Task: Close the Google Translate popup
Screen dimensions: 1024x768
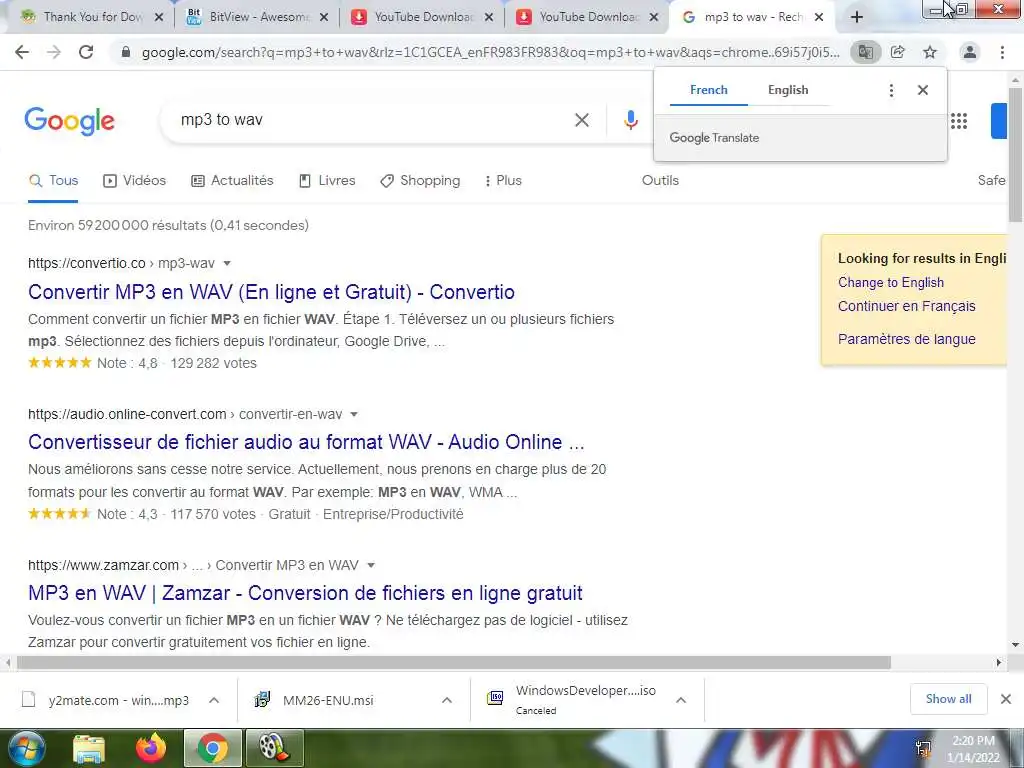Action: pos(923,90)
